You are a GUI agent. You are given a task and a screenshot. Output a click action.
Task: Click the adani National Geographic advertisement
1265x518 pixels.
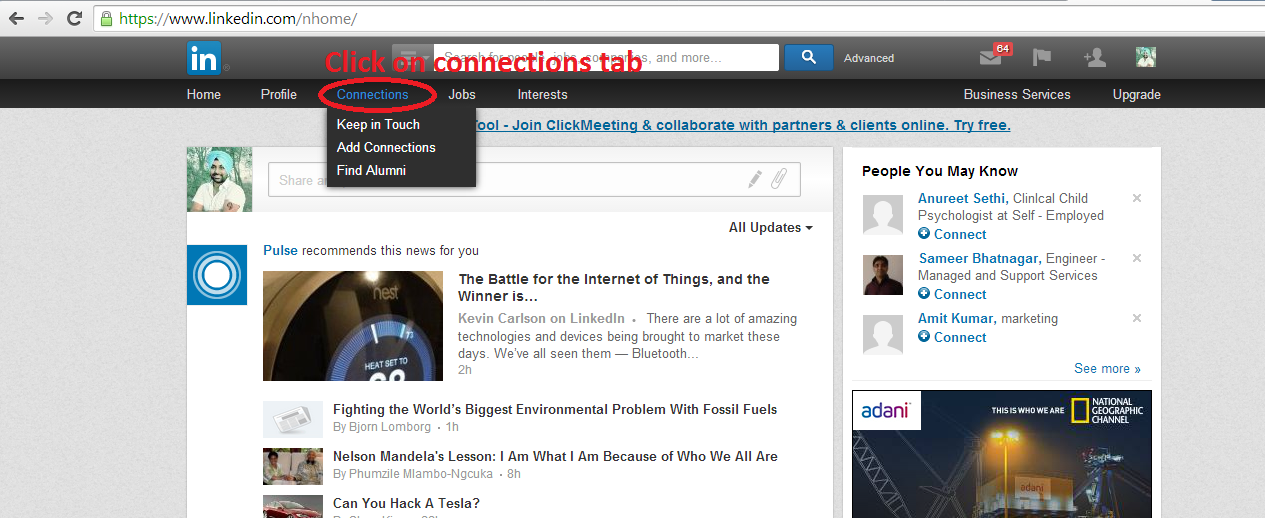pyautogui.click(x=1002, y=454)
